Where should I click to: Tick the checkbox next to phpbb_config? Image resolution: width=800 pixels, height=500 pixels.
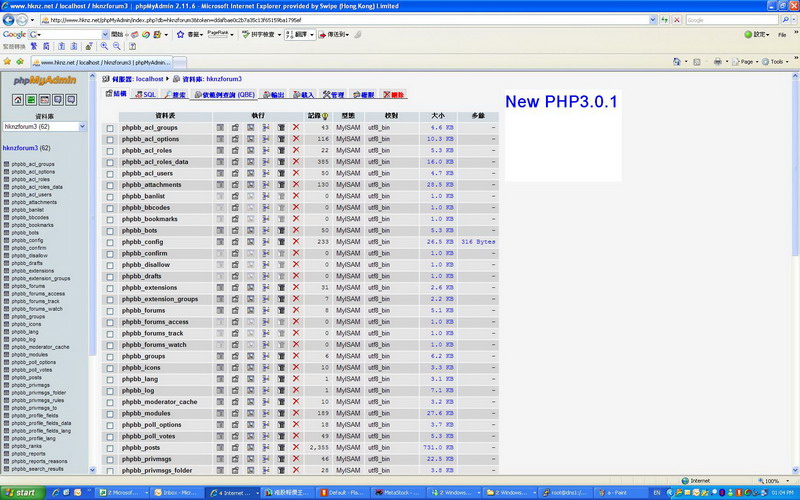click(110, 242)
